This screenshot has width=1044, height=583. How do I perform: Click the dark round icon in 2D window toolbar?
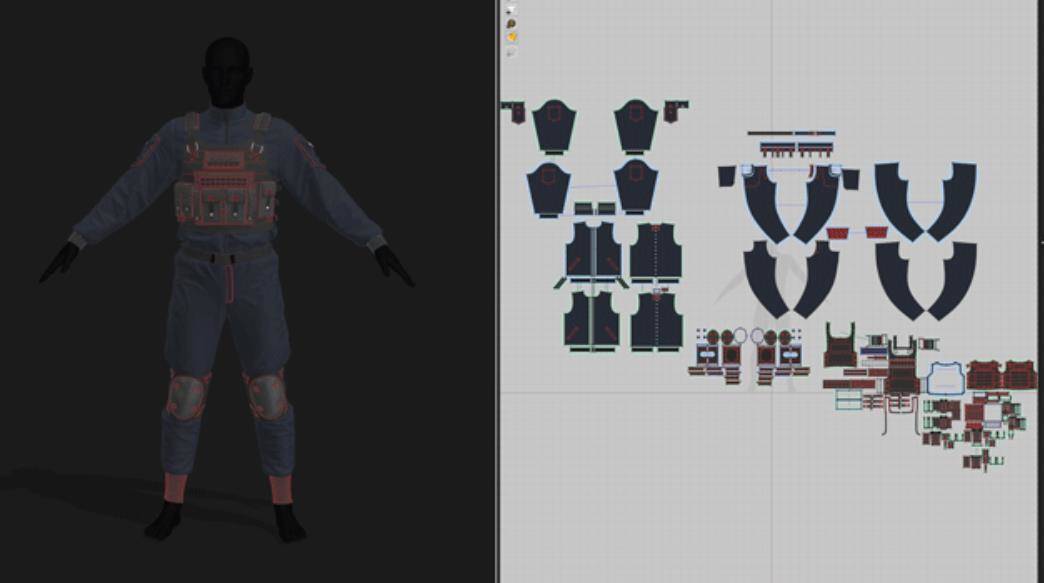(511, 24)
